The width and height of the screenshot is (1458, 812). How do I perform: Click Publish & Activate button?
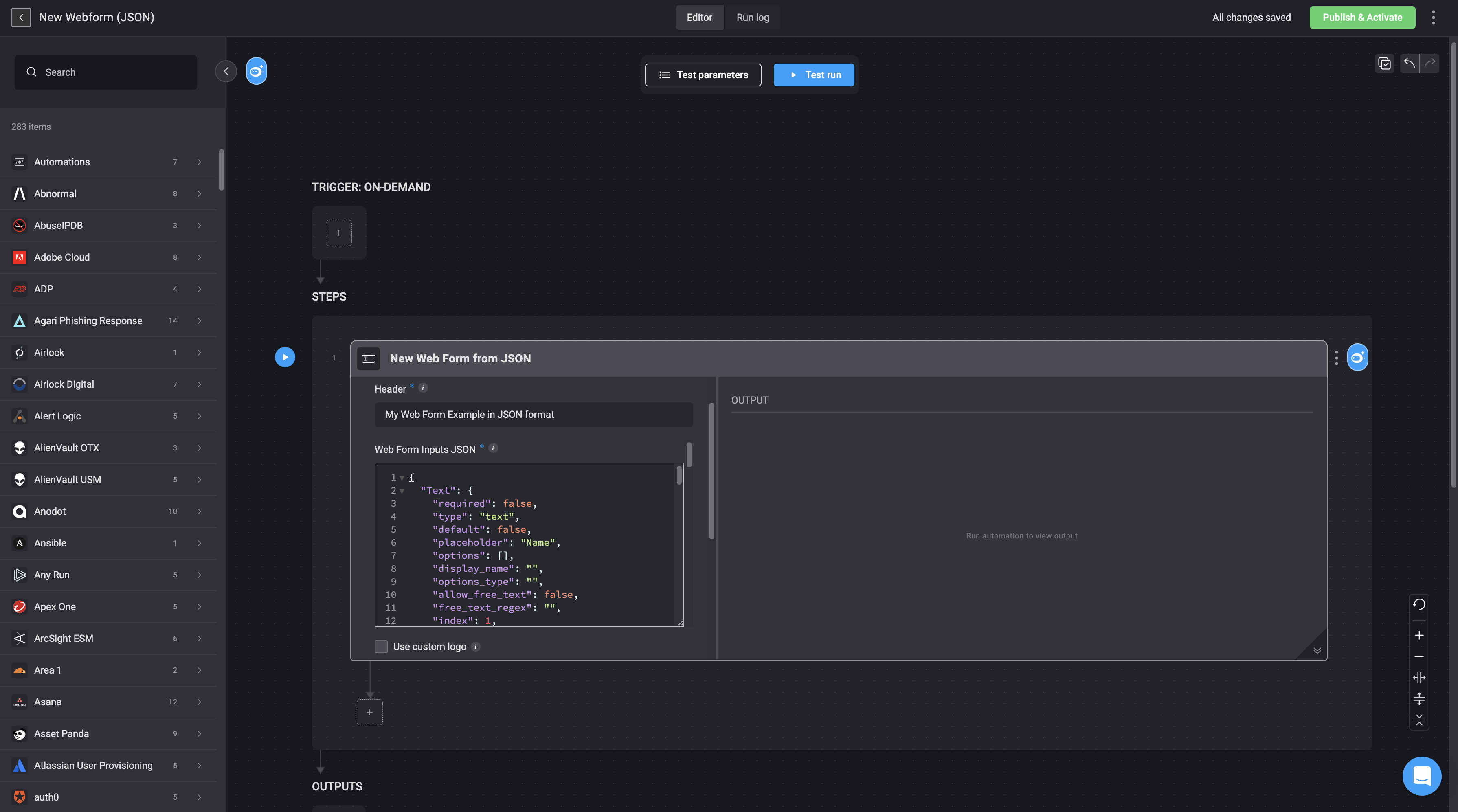tap(1362, 18)
